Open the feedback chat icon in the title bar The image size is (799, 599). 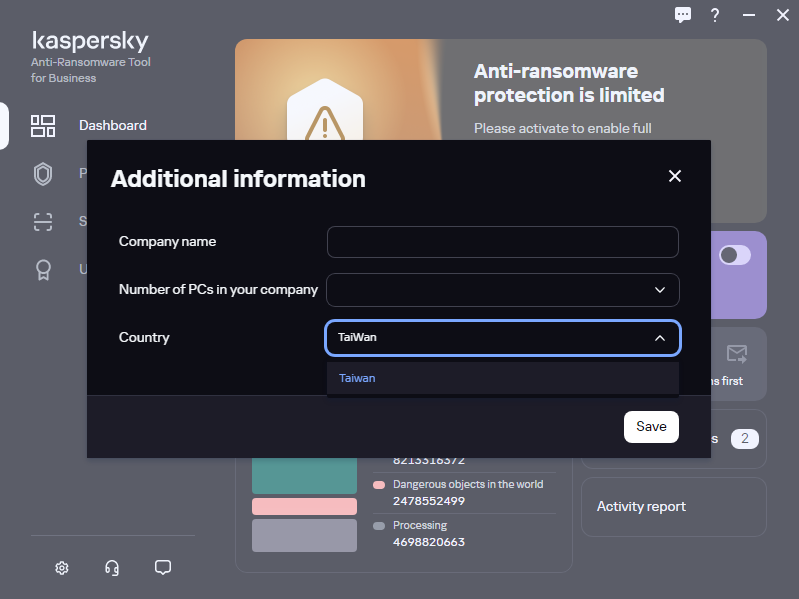[683, 15]
